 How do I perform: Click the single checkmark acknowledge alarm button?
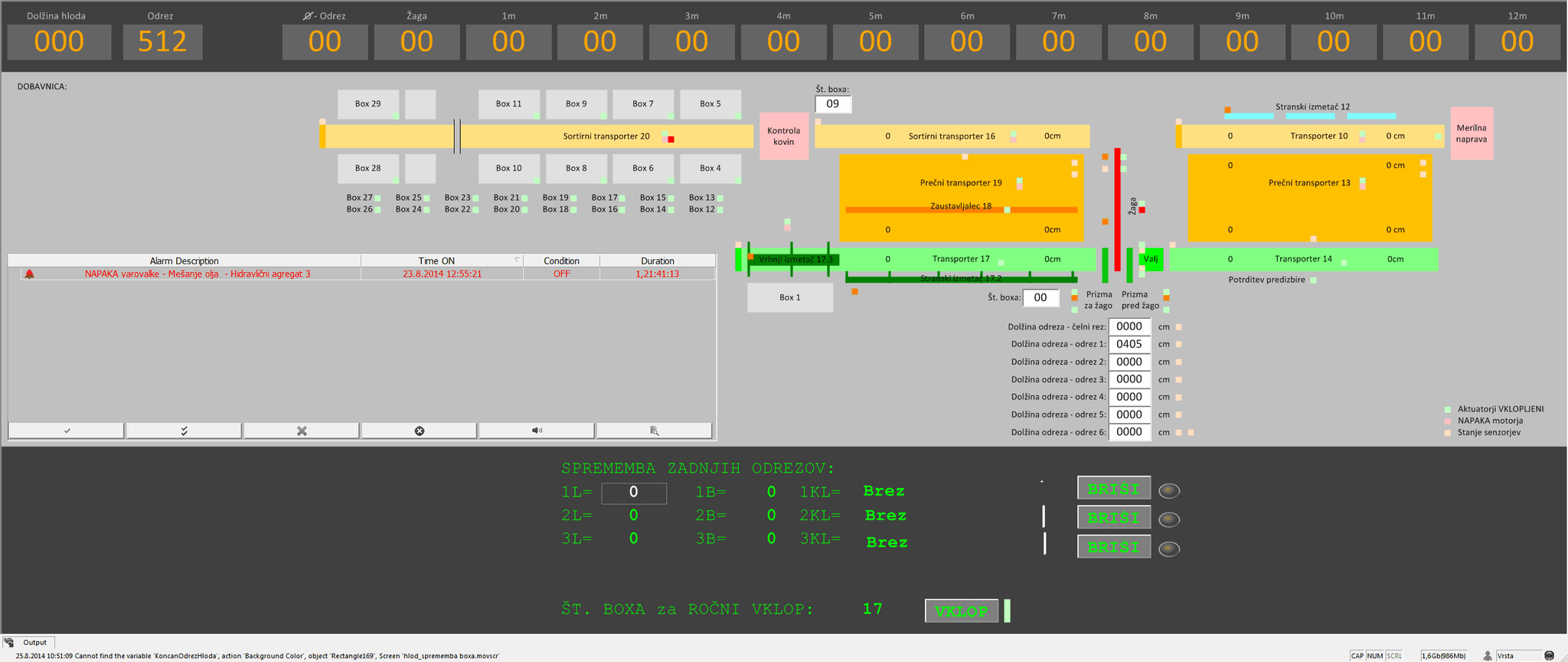tap(67, 431)
